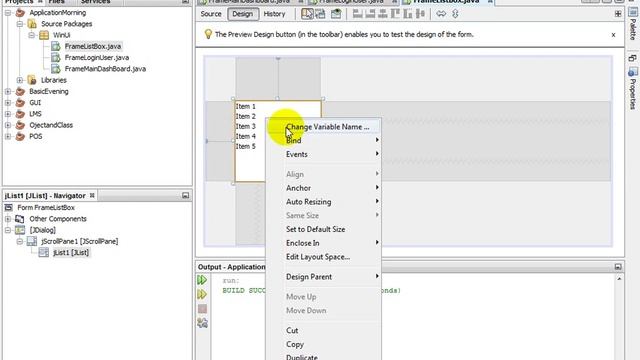
Task: Collapse the ApplicationMorning project node
Action: (x=8, y=13)
